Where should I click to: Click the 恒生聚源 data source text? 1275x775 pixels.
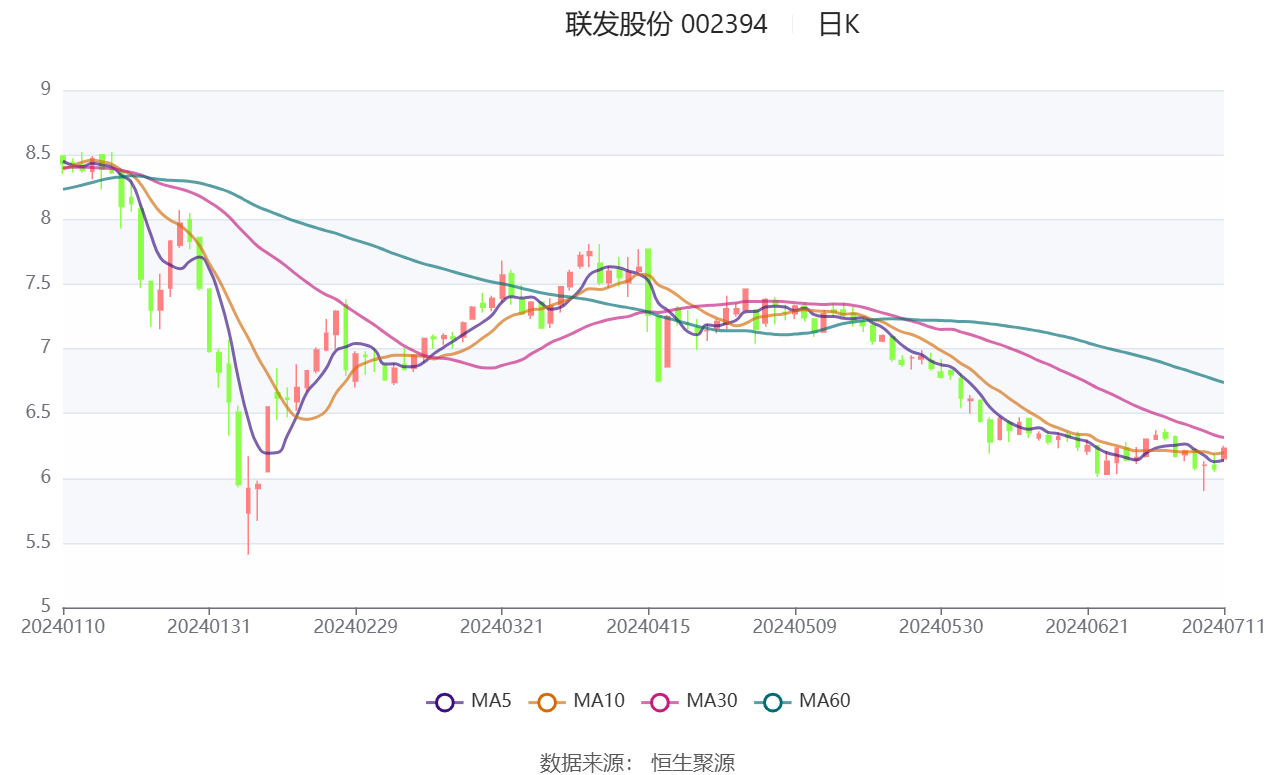693,763
